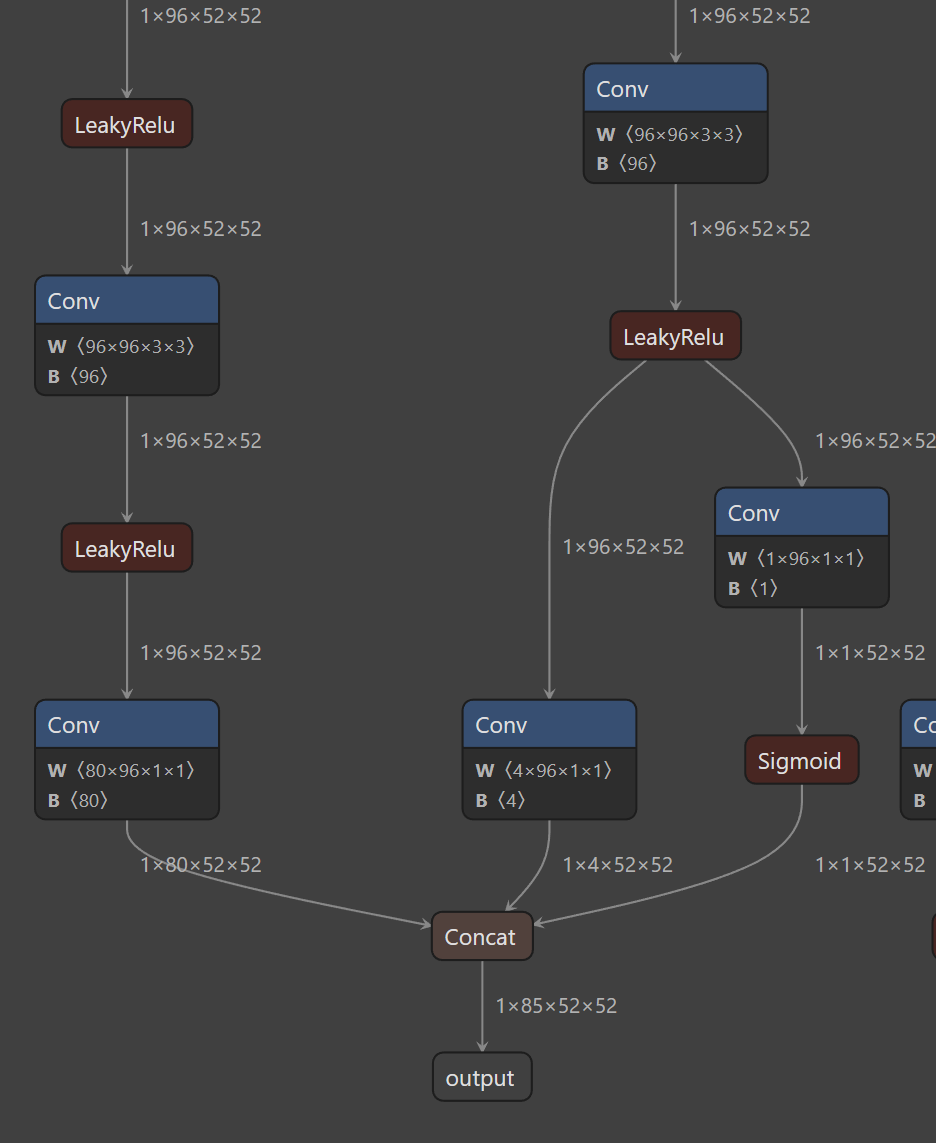Click the W ⟨80×96×1×1⟩ weight entry
Image resolution: width=936 pixels, height=1143 pixels.
tap(121, 770)
